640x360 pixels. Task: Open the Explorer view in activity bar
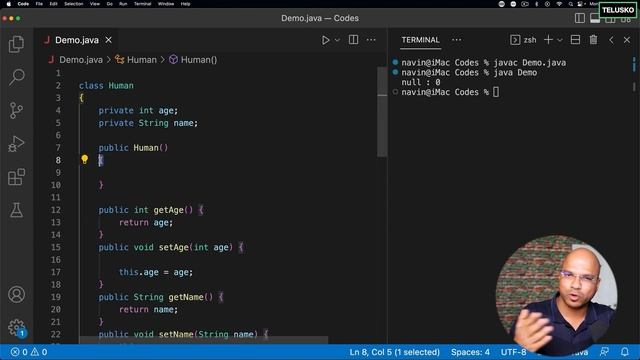point(16,44)
